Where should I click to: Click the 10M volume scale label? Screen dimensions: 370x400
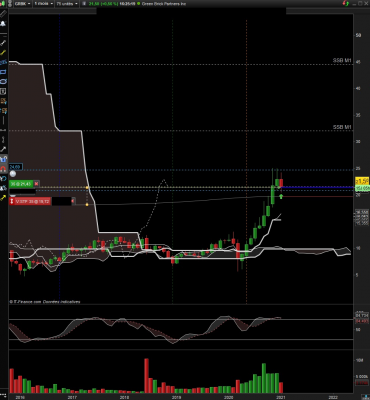pos(359,360)
